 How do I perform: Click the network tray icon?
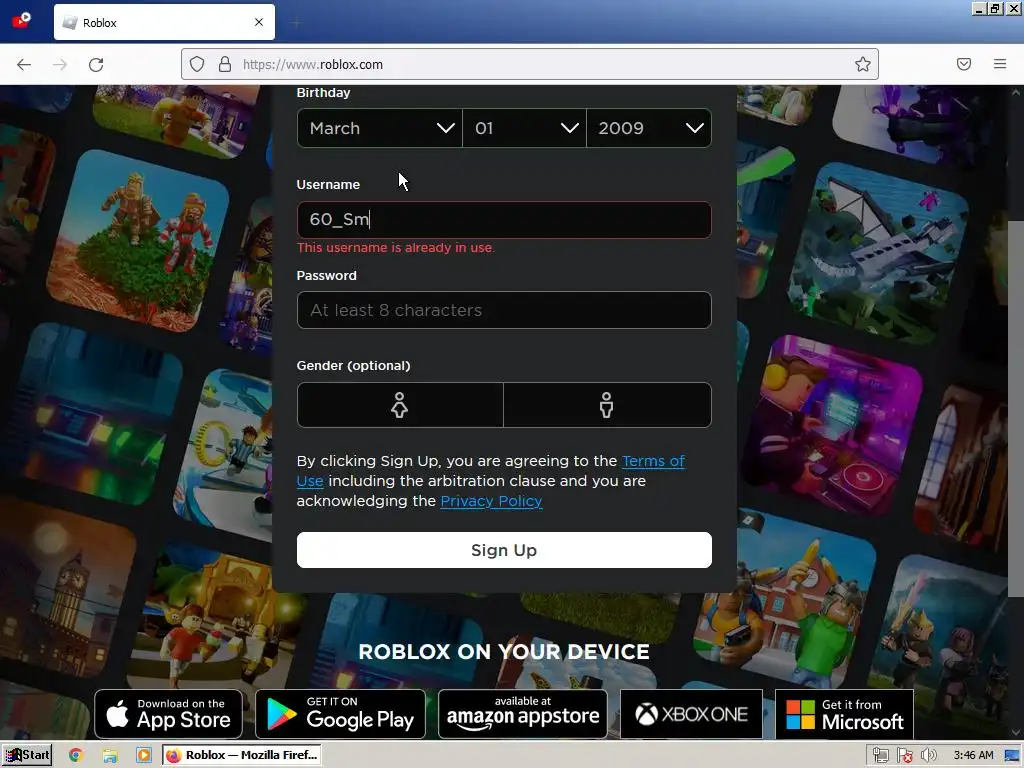880,756
